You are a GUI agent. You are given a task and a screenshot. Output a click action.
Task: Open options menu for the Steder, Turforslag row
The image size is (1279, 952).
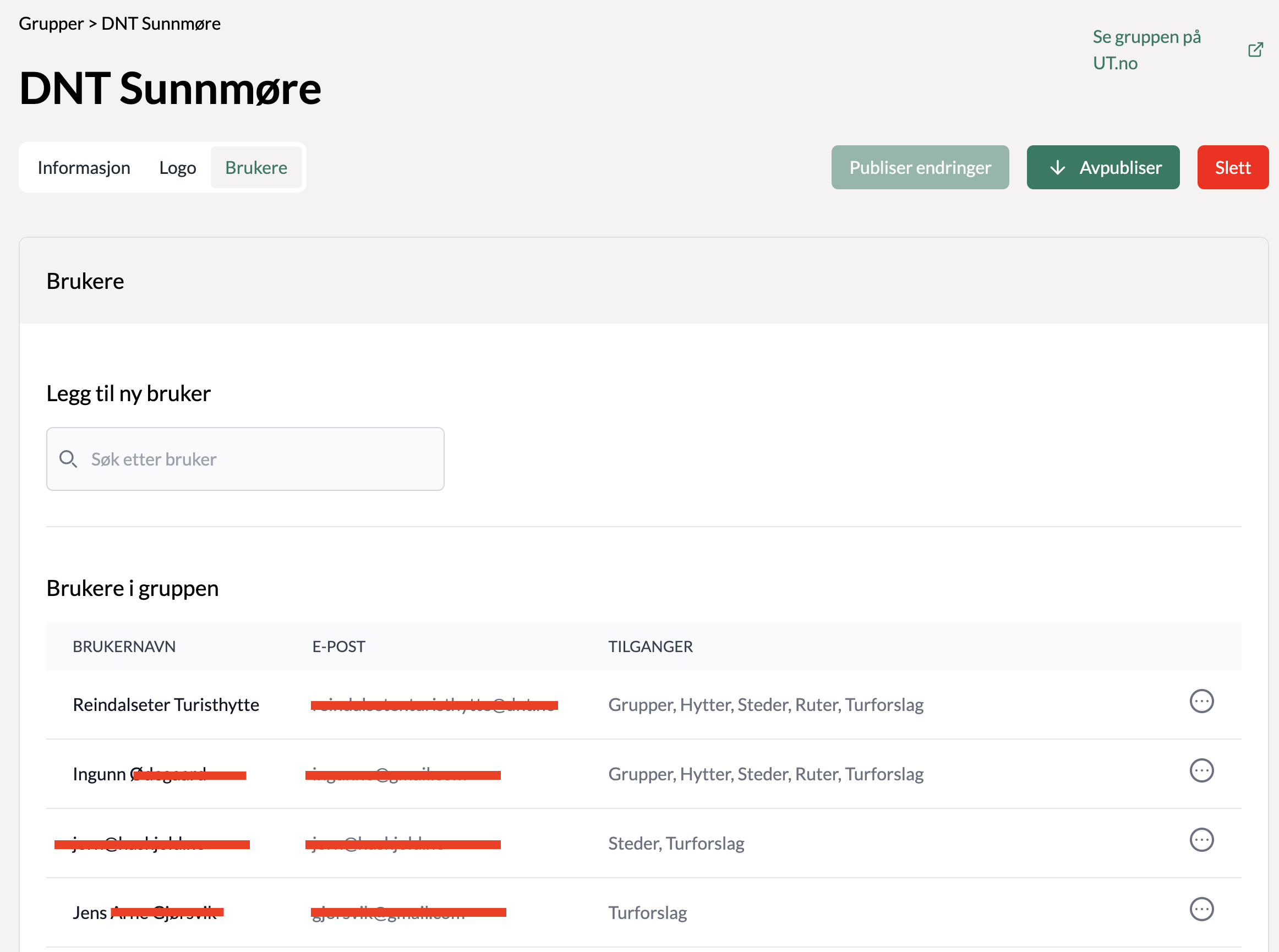pos(1201,840)
